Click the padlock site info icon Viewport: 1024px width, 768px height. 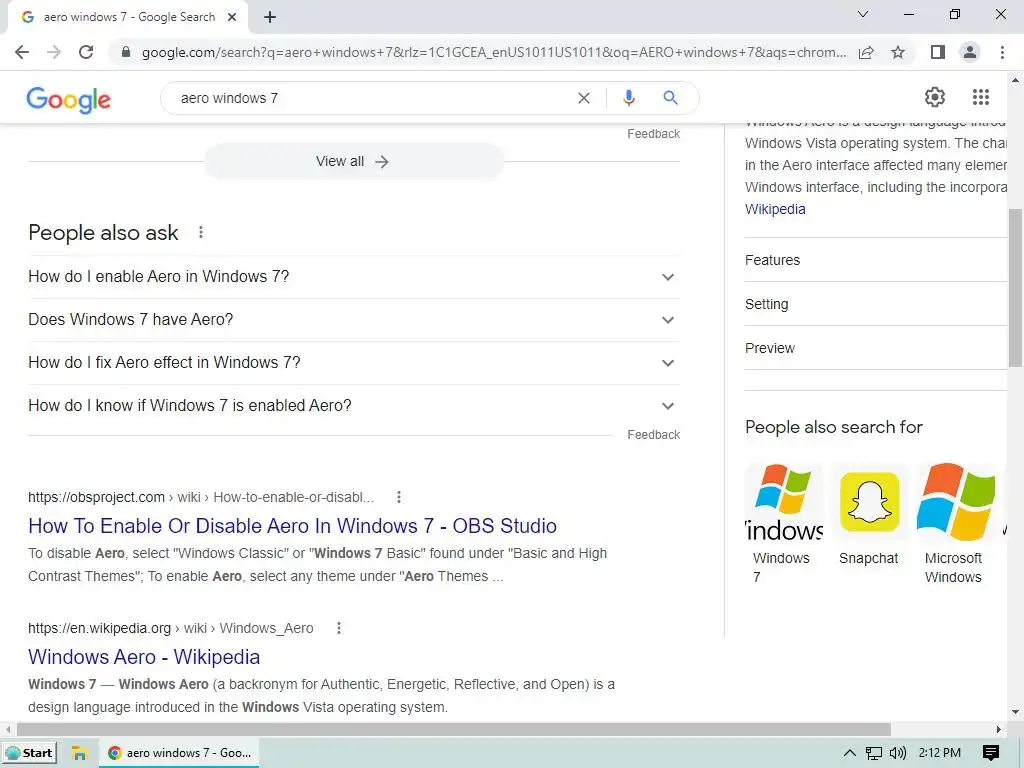click(126, 52)
